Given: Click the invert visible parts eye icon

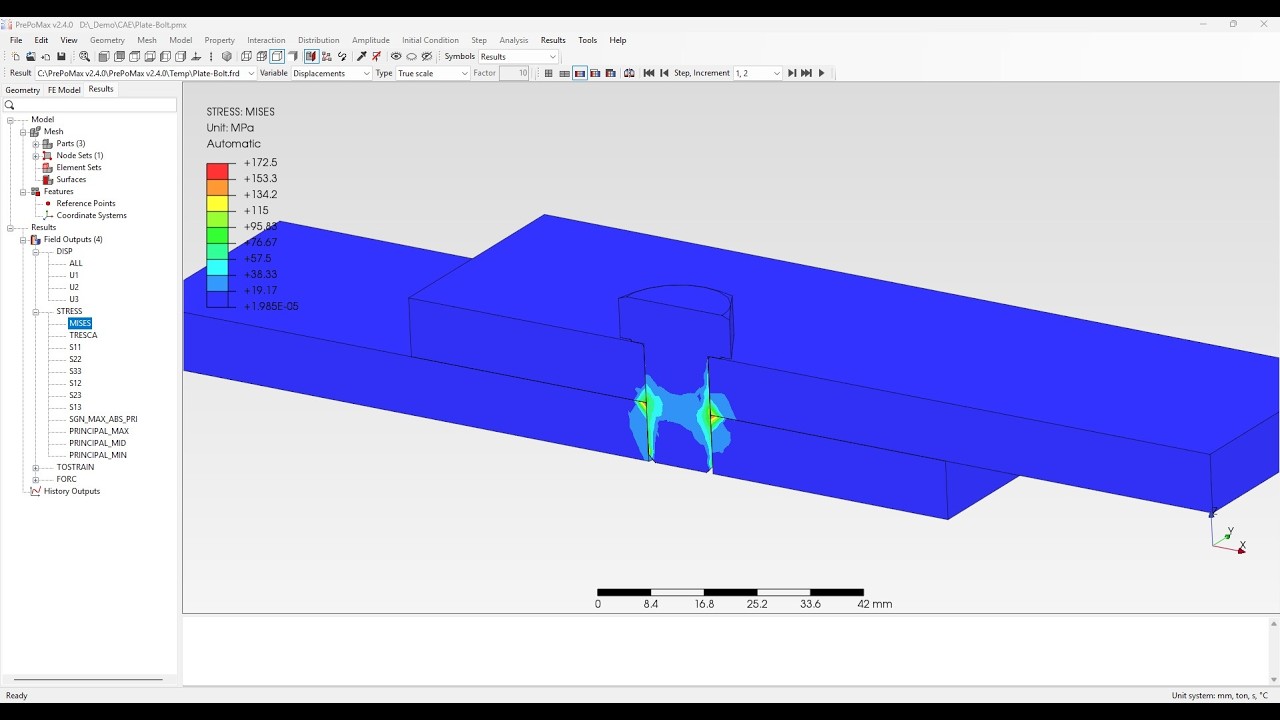Looking at the screenshot, I should click(x=427, y=57).
